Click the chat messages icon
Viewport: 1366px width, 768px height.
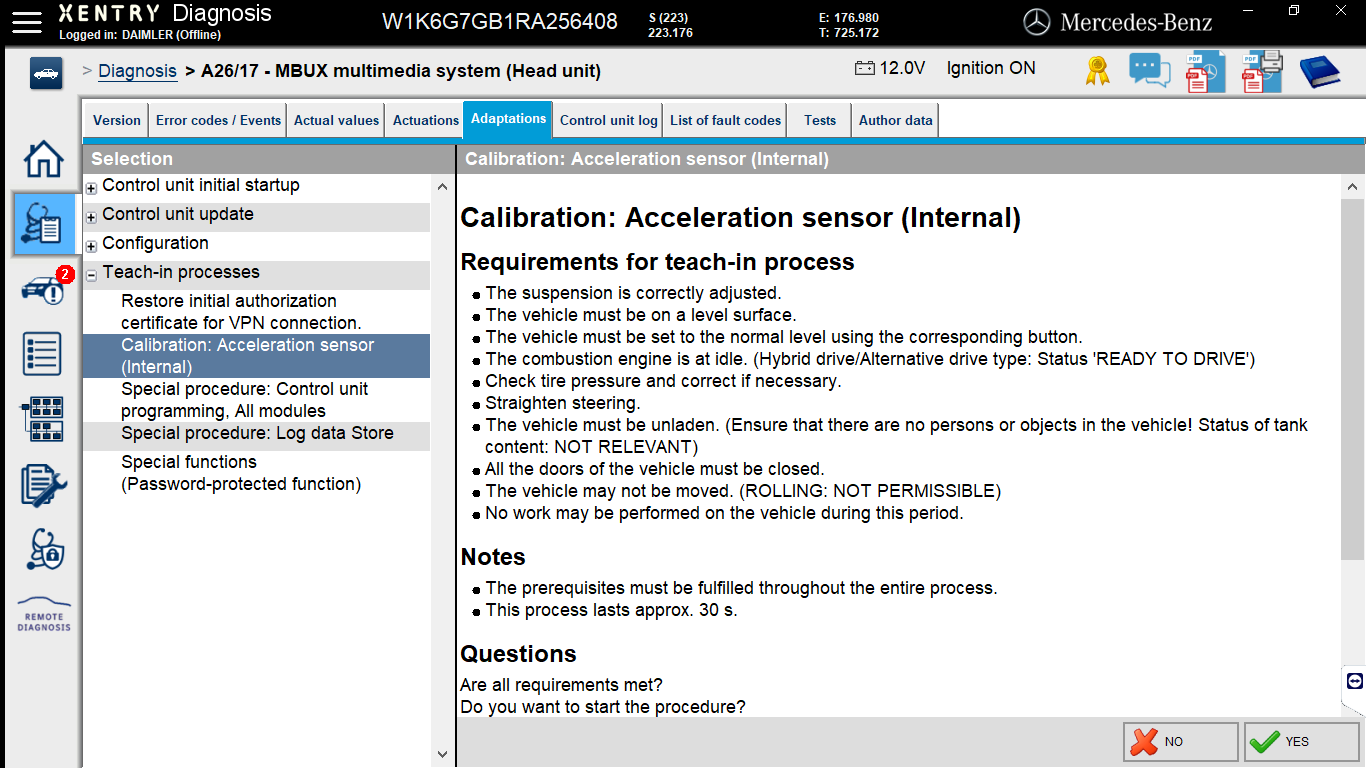(1149, 70)
